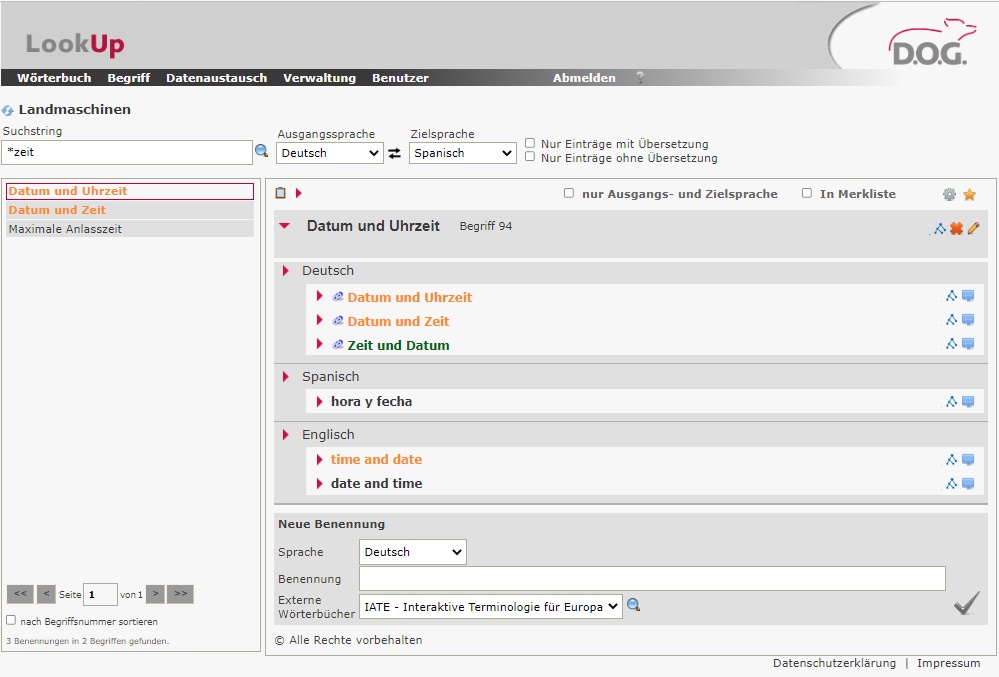The image size is (999, 677).
Task: Open the Zielsprache dropdown
Action: pos(462,153)
